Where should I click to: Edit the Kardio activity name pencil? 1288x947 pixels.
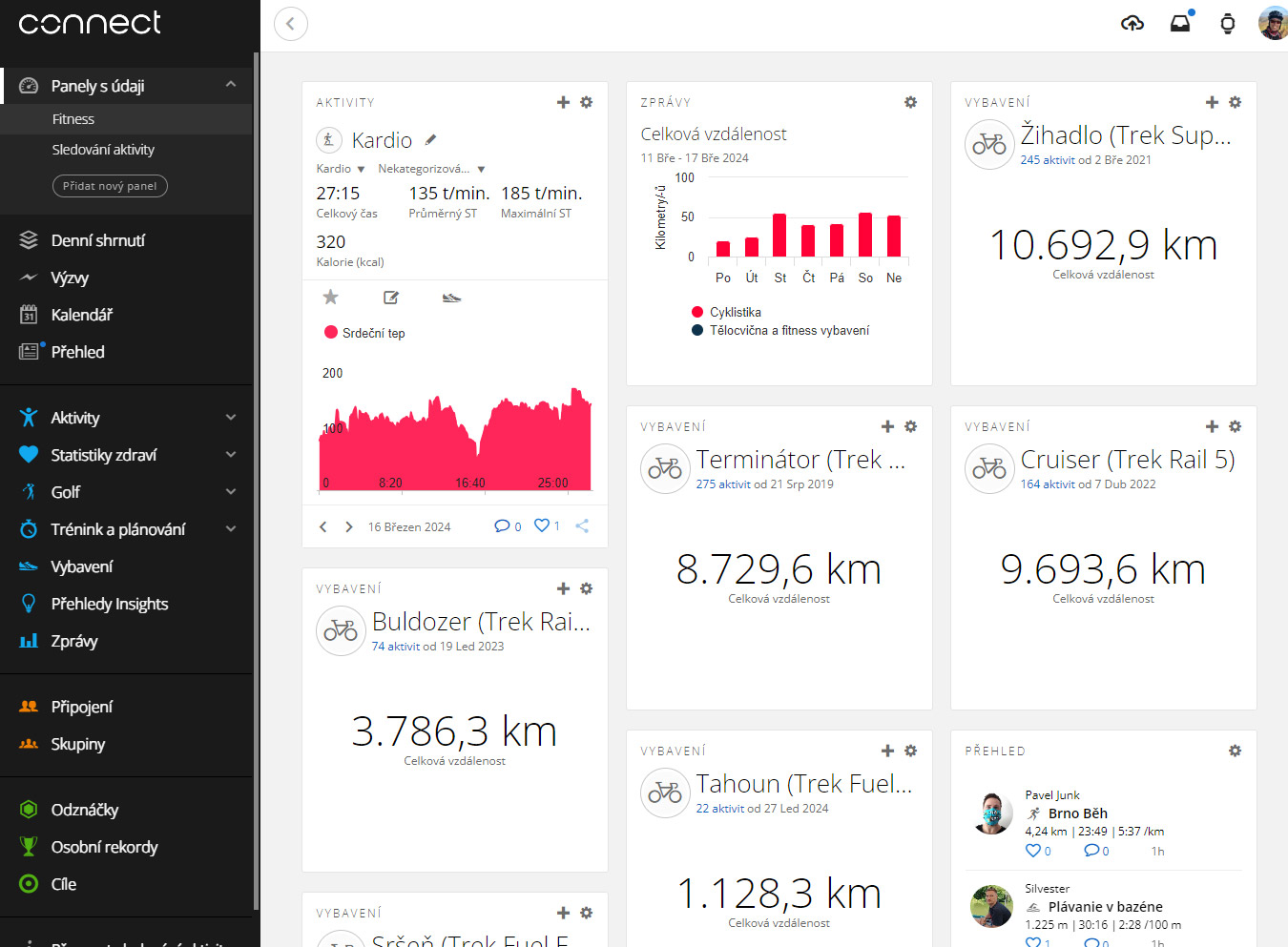coord(431,139)
